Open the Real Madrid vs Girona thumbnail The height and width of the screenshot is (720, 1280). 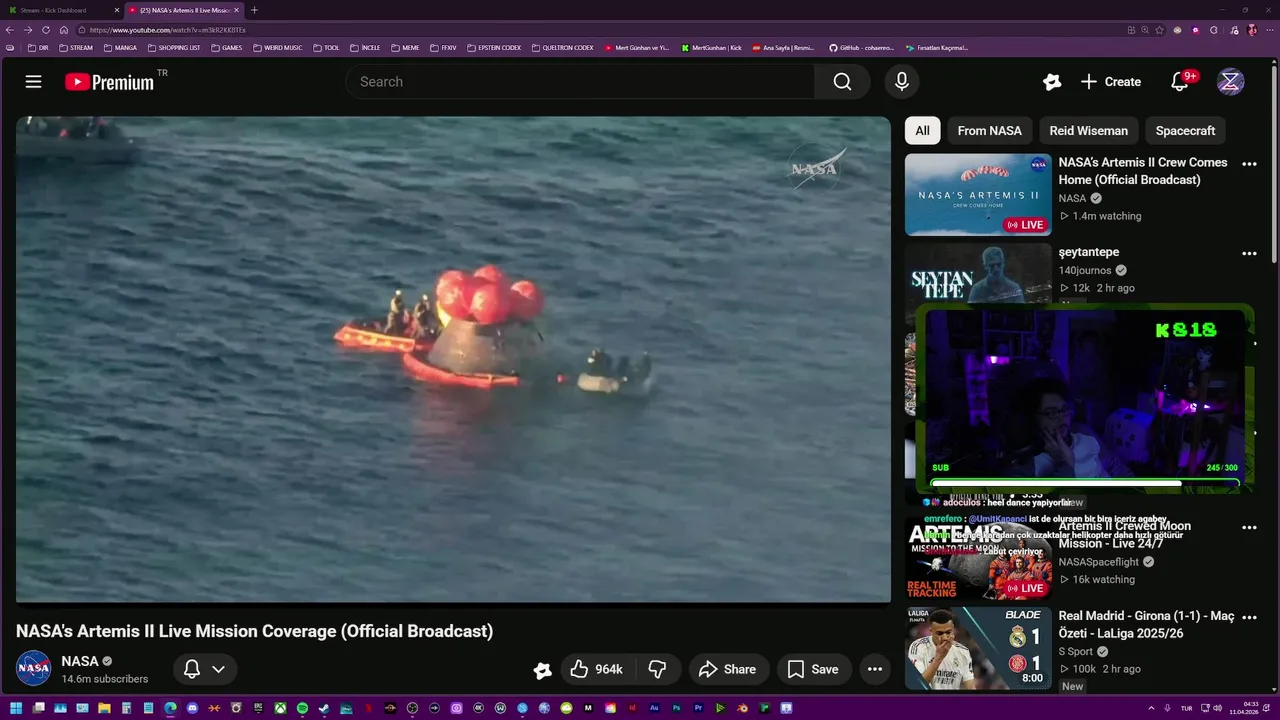pyautogui.click(x=978, y=648)
